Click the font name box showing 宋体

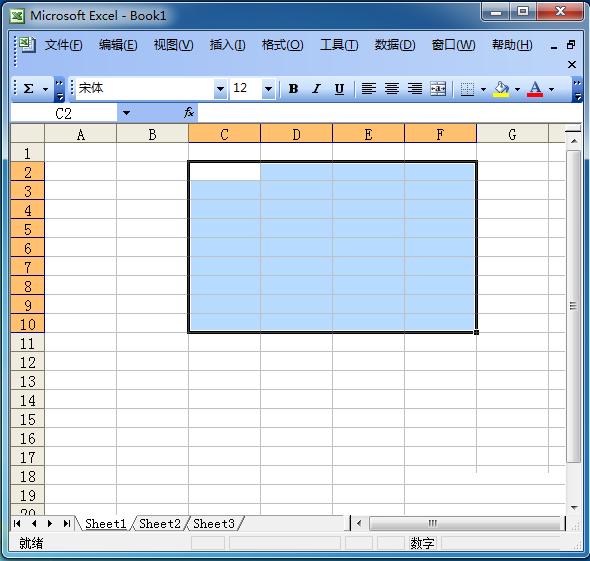point(145,89)
